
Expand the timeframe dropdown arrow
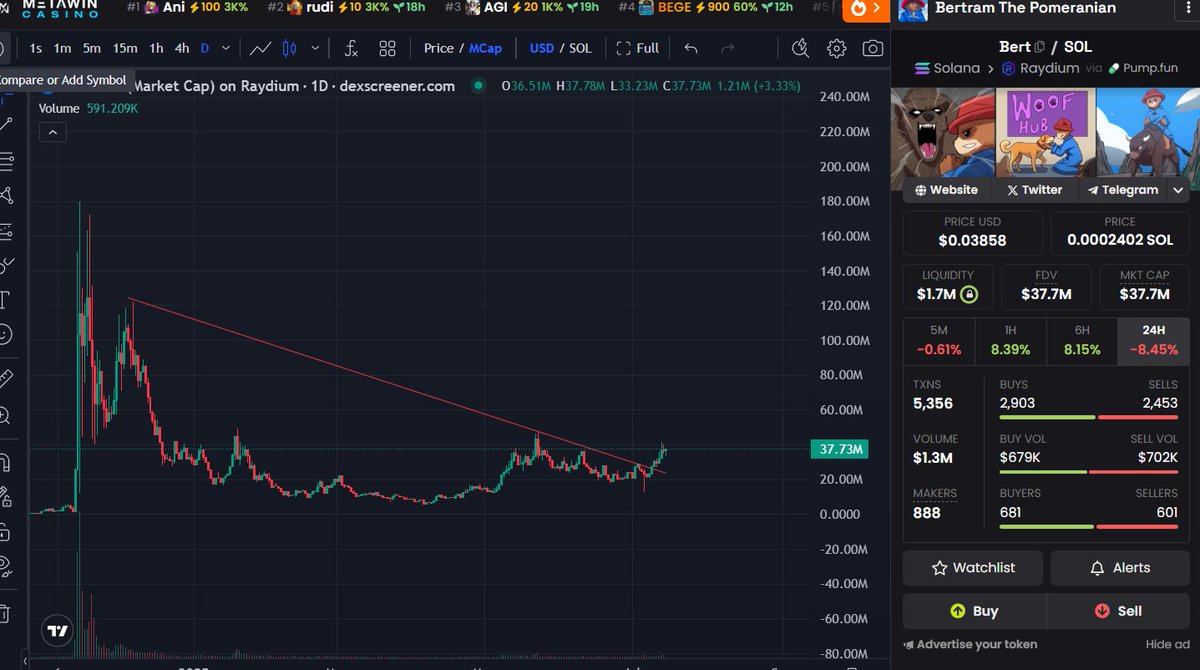pos(226,48)
